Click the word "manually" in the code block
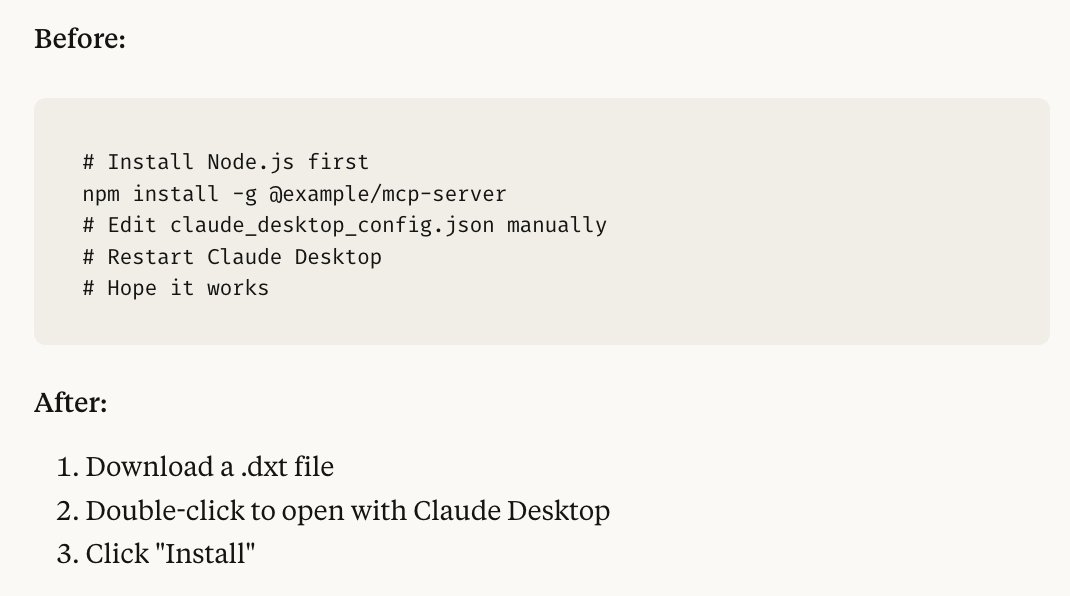Screen dimensions: 1070x596 (557, 226)
